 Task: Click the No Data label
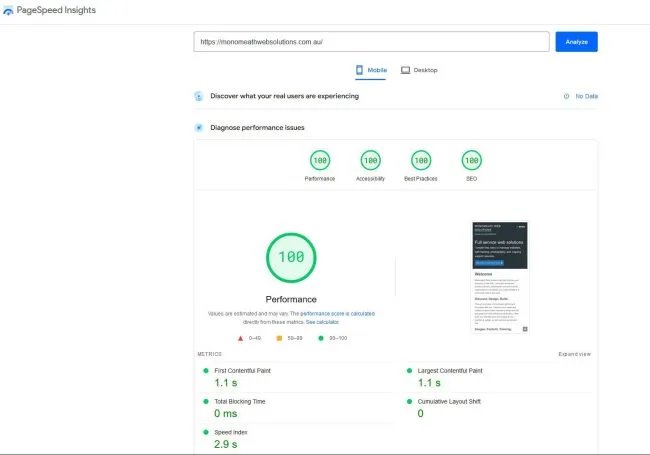point(587,96)
